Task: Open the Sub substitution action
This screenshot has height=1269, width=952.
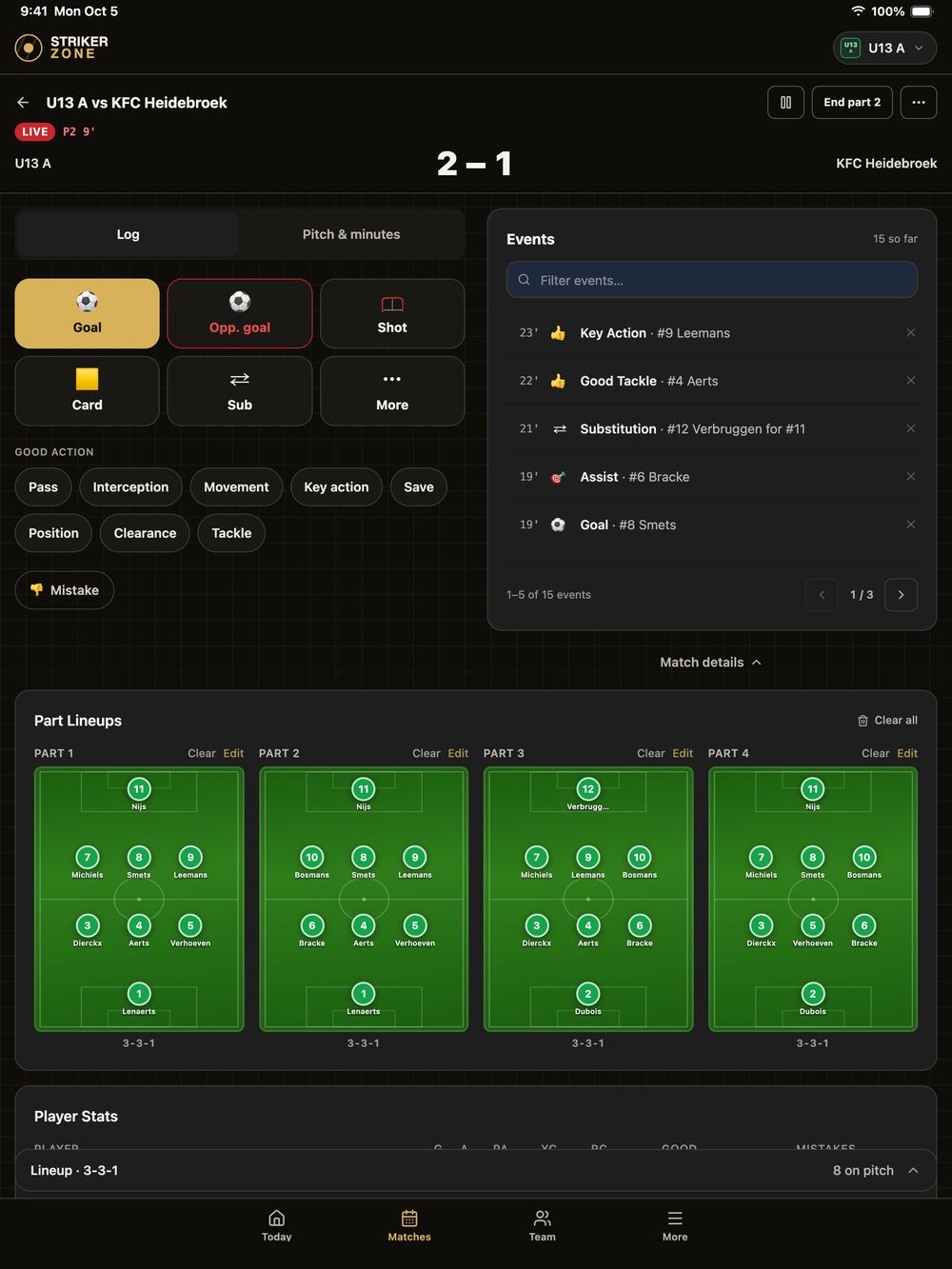Action: (240, 391)
